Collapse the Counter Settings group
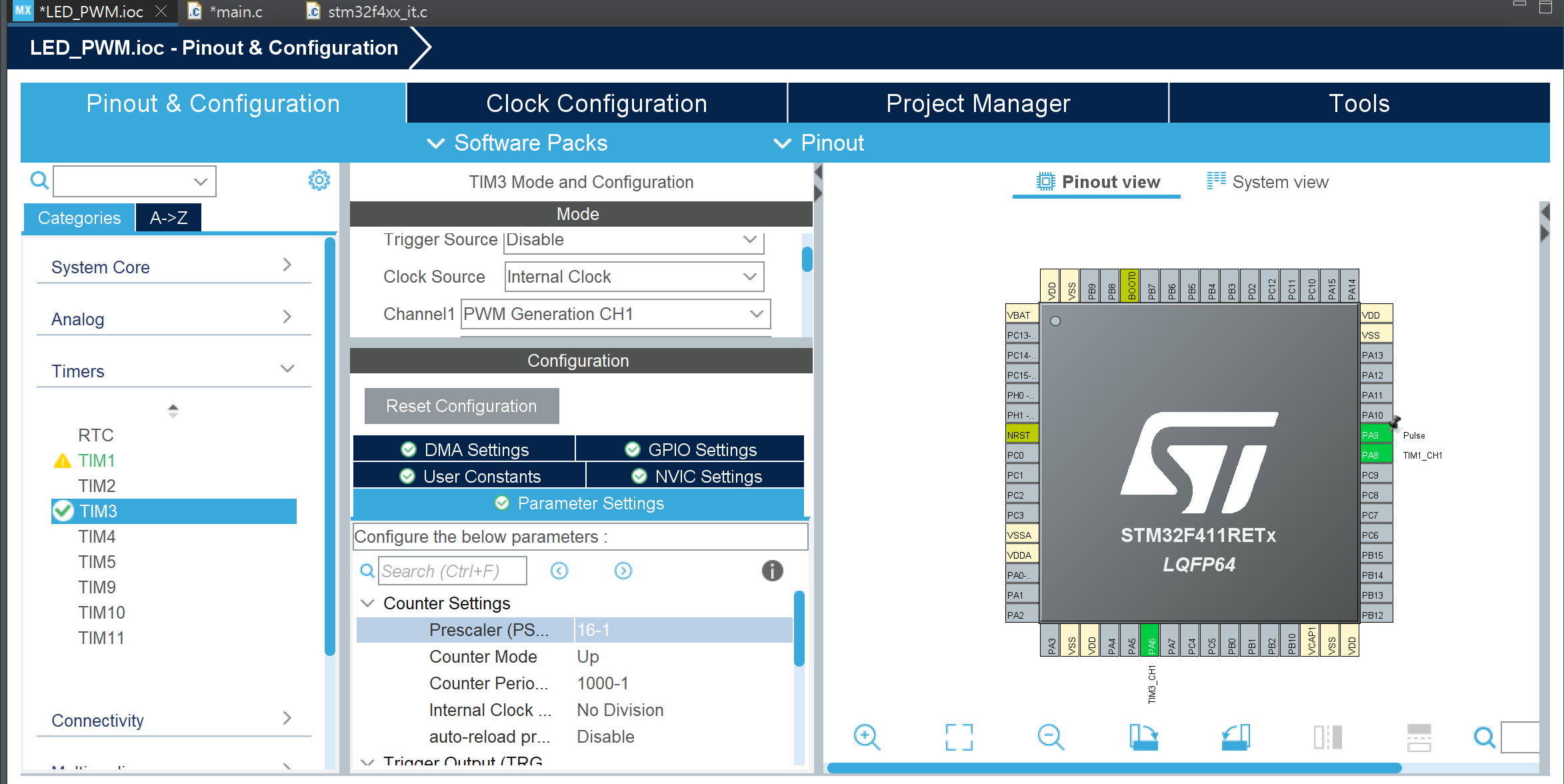The image size is (1564, 784). (367, 603)
